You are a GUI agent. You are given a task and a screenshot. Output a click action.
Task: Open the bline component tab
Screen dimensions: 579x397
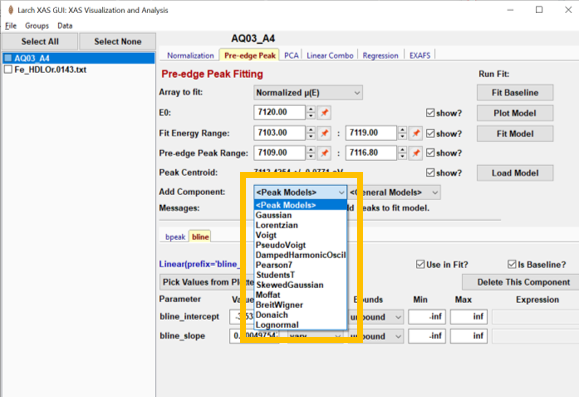tap(200, 237)
